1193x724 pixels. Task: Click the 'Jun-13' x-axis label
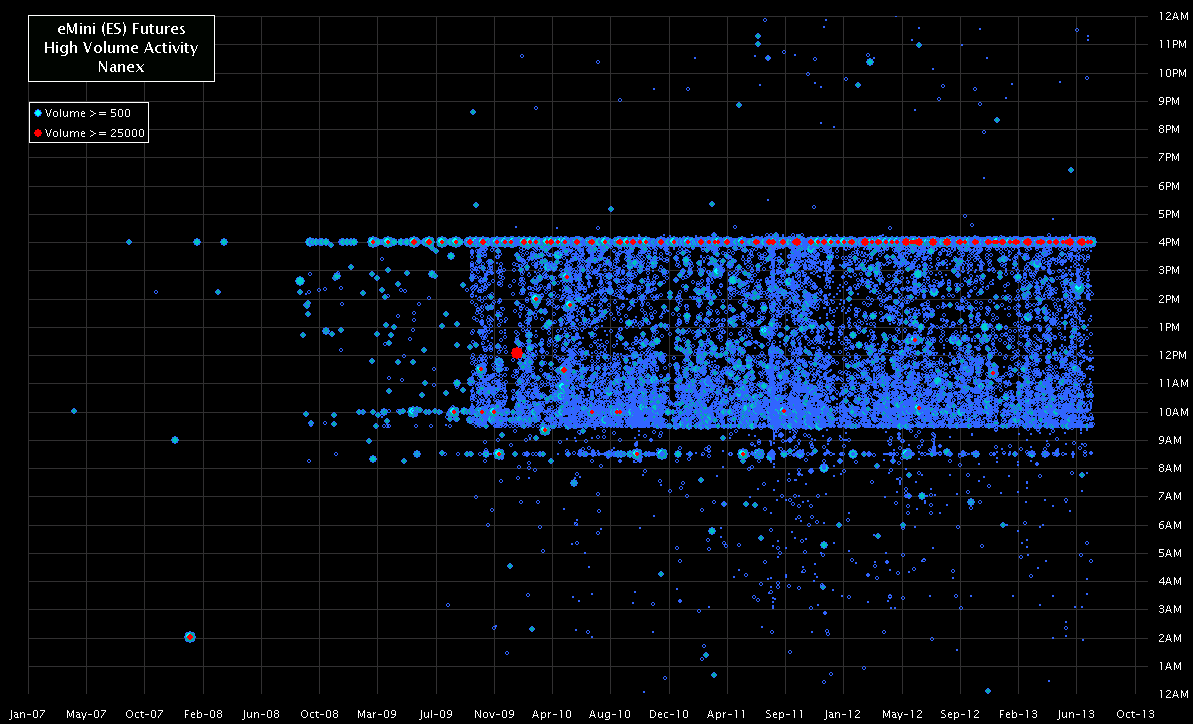pos(1077,715)
